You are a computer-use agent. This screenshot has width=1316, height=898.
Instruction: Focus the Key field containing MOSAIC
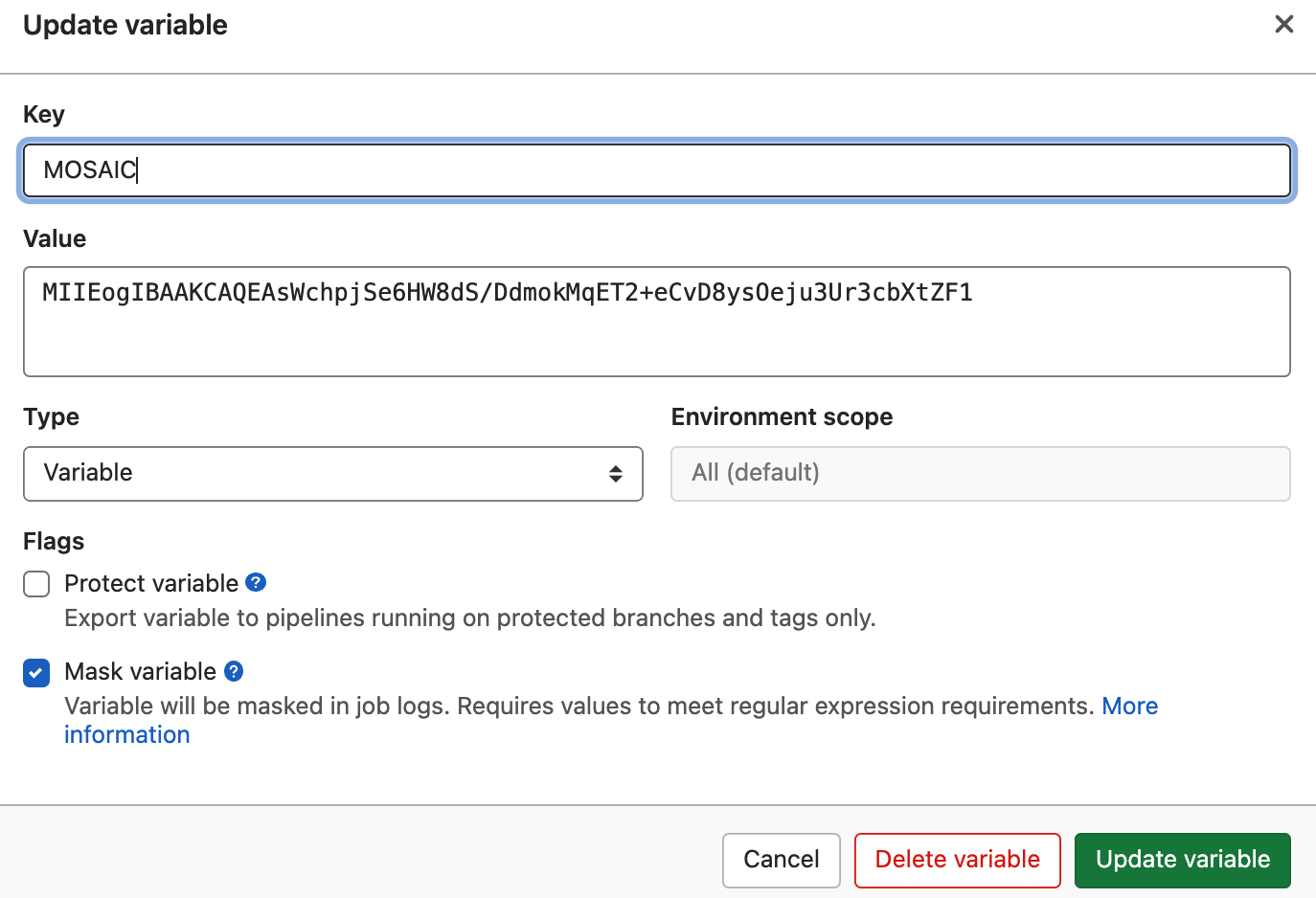pos(657,170)
